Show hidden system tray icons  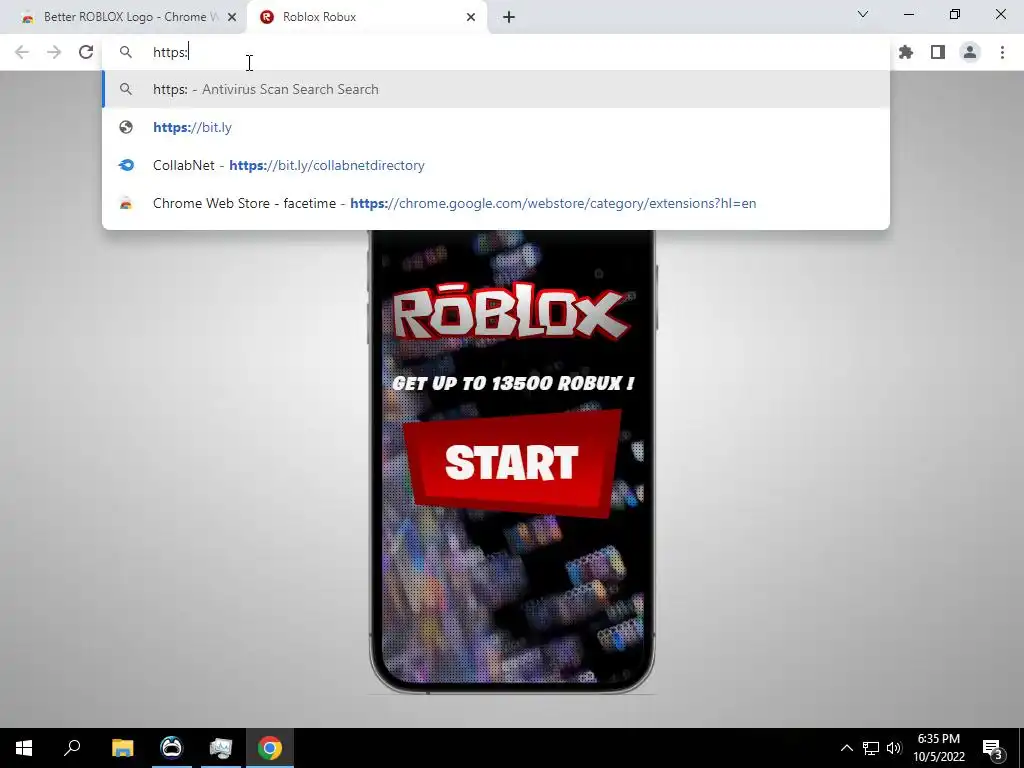846,748
